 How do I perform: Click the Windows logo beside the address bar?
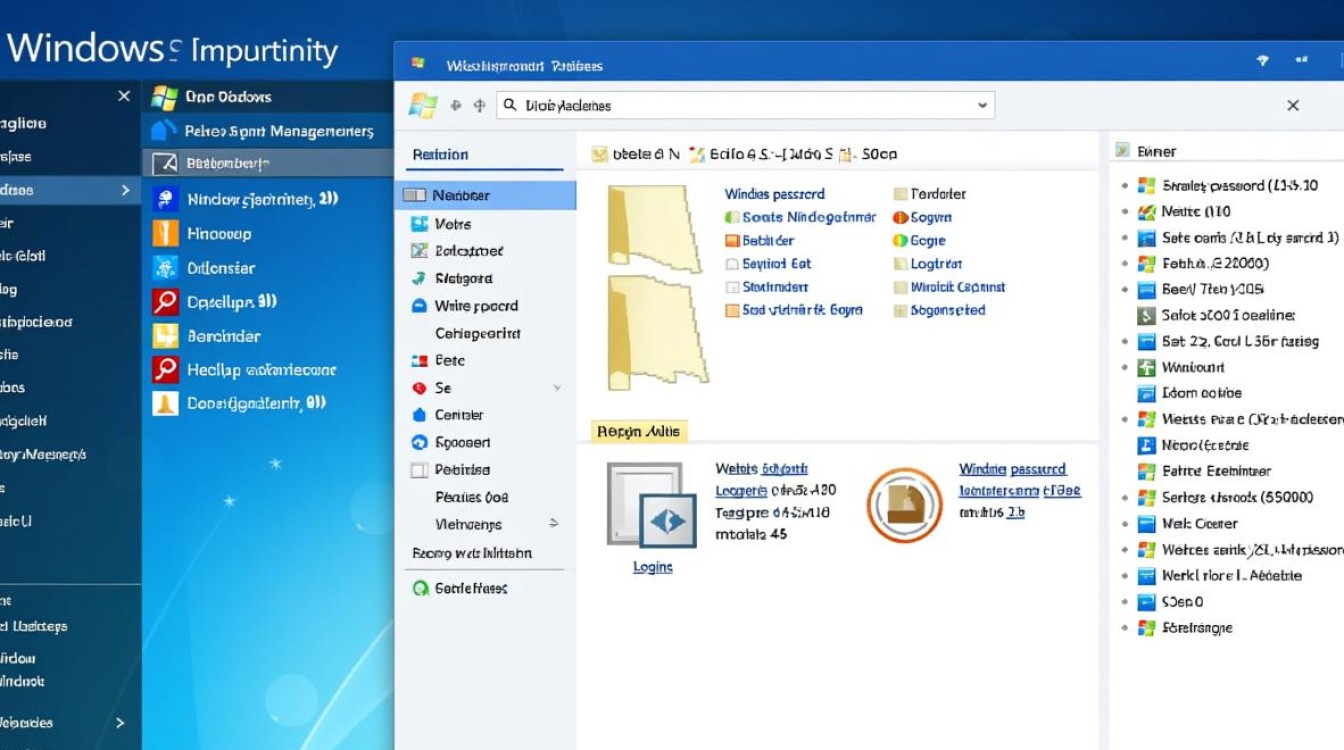click(423, 105)
